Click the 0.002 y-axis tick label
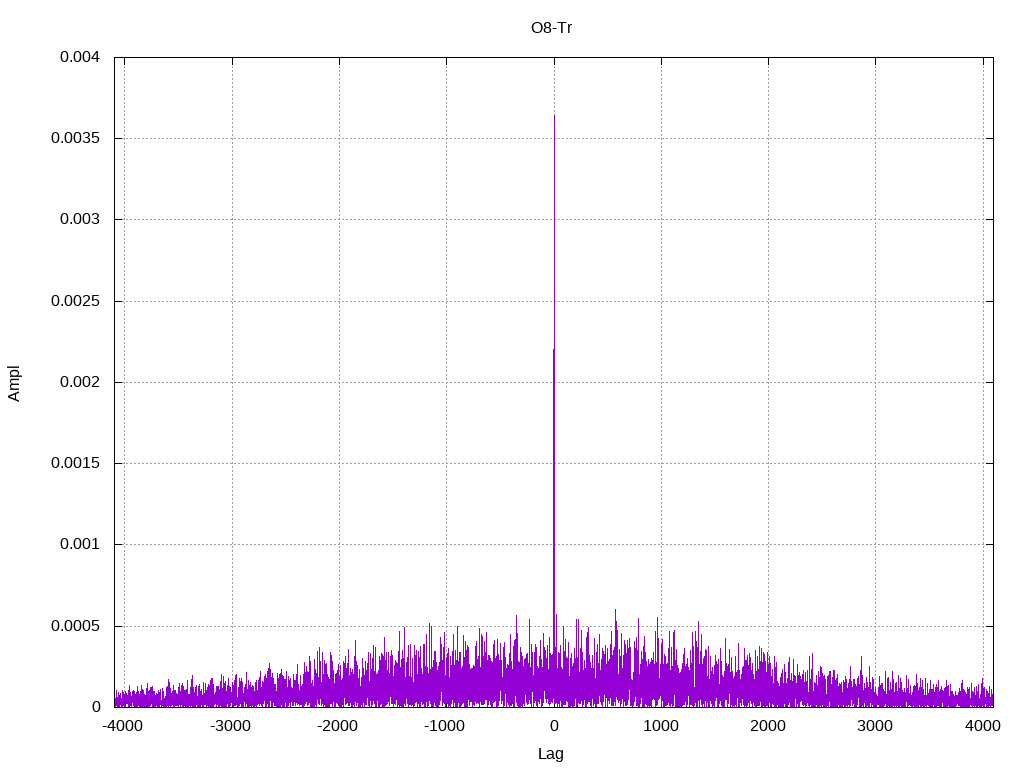Screen dimensions: 1024x768 point(80,382)
